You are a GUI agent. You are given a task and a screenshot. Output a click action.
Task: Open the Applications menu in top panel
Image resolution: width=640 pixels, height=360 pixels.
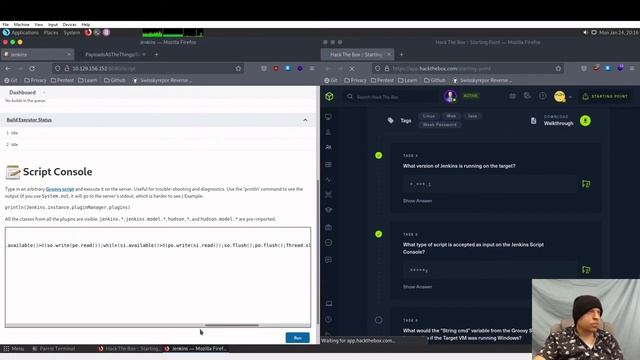(x=25, y=33)
